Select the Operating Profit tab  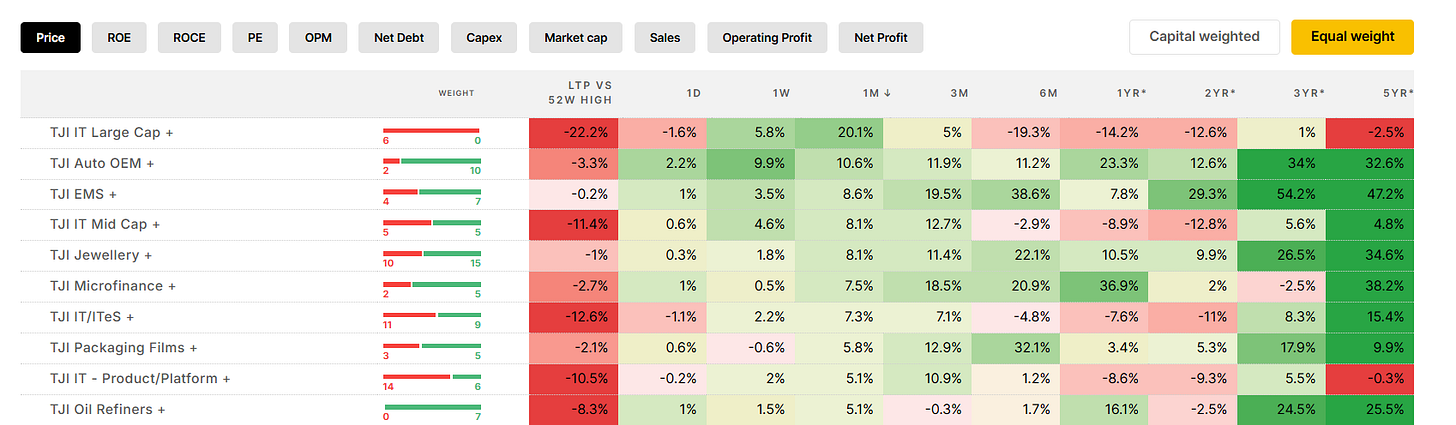tap(767, 38)
